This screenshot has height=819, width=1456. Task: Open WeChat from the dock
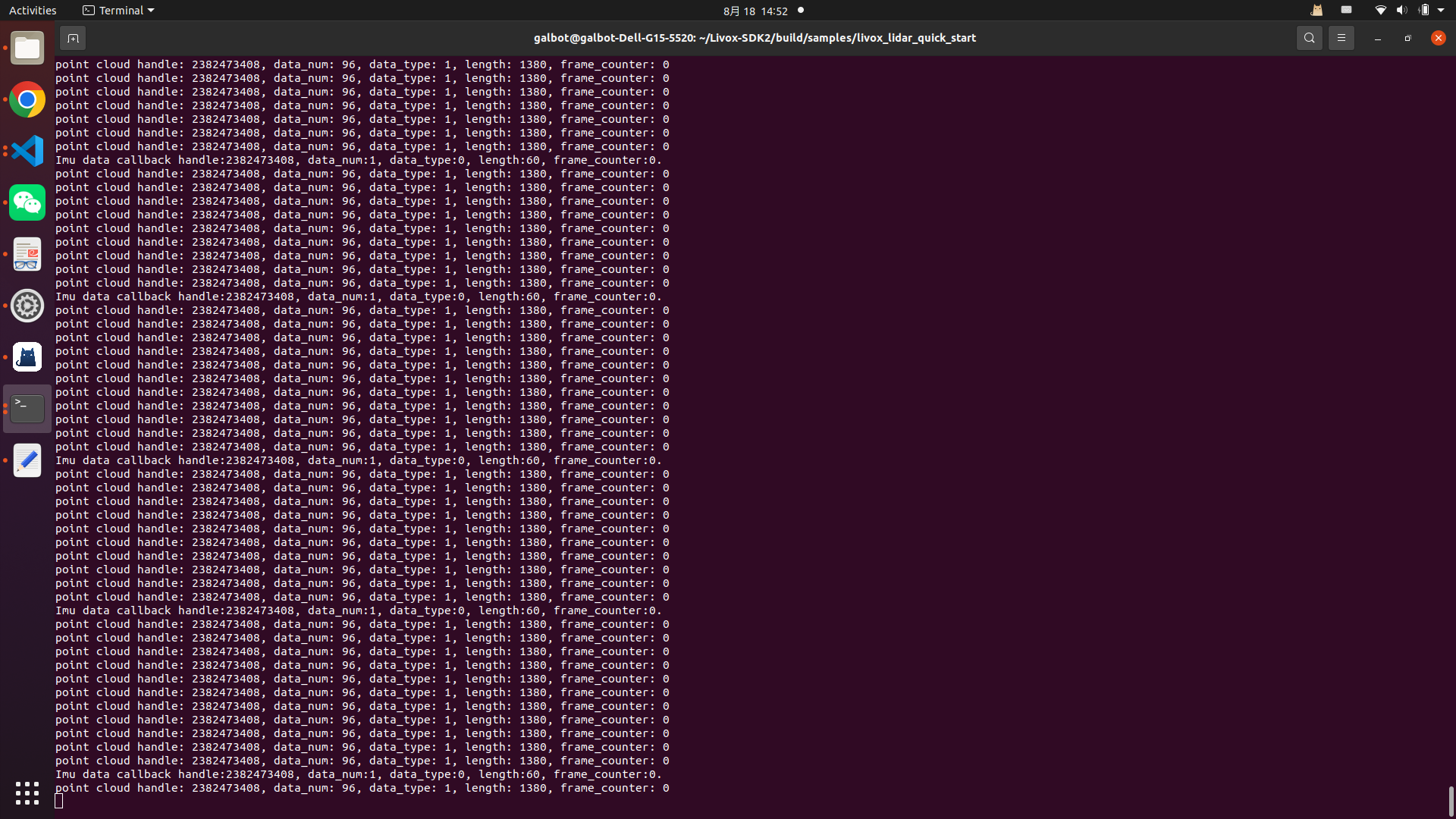click(x=27, y=202)
